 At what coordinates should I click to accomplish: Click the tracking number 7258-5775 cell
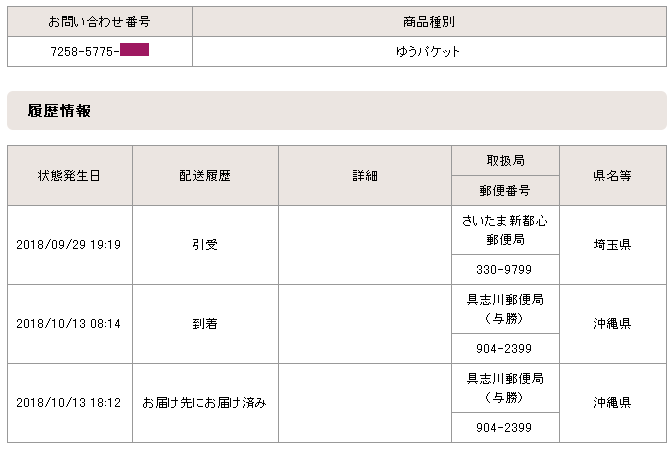[100, 51]
